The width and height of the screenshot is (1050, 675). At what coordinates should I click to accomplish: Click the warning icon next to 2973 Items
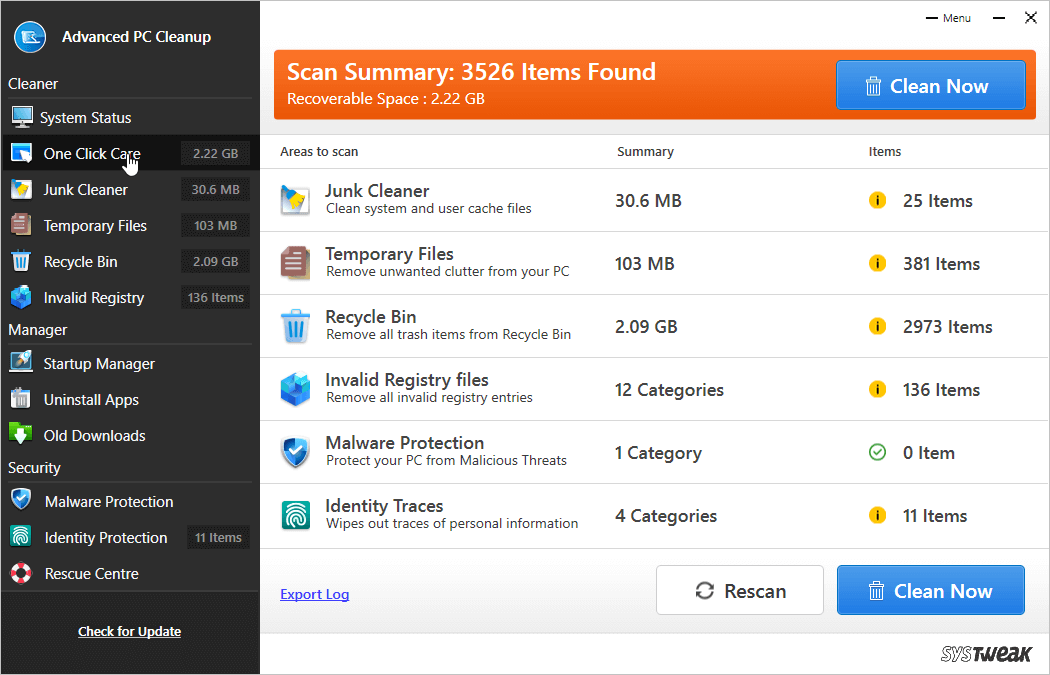(x=877, y=326)
